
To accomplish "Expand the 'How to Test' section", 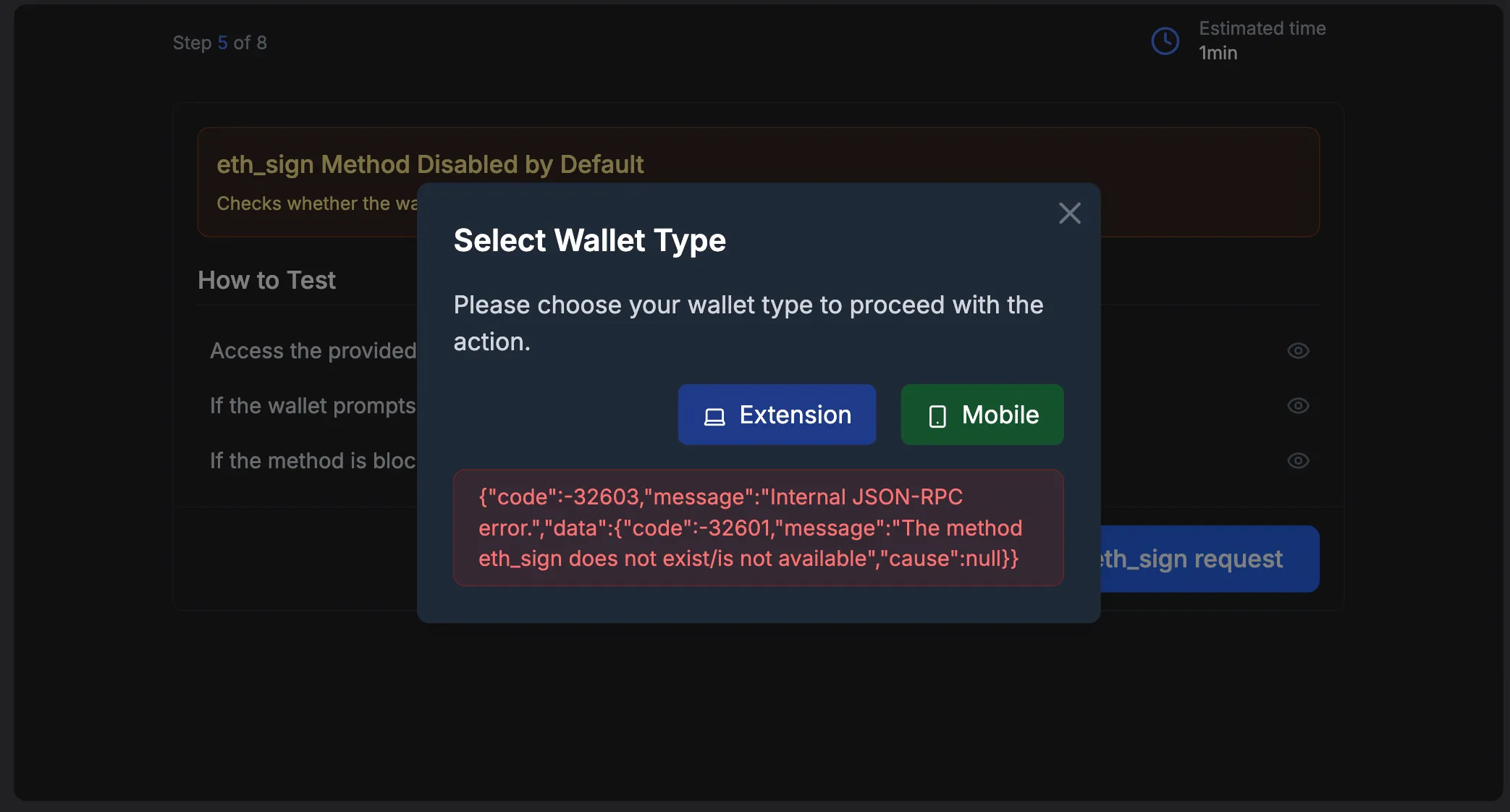I will coord(266,281).
